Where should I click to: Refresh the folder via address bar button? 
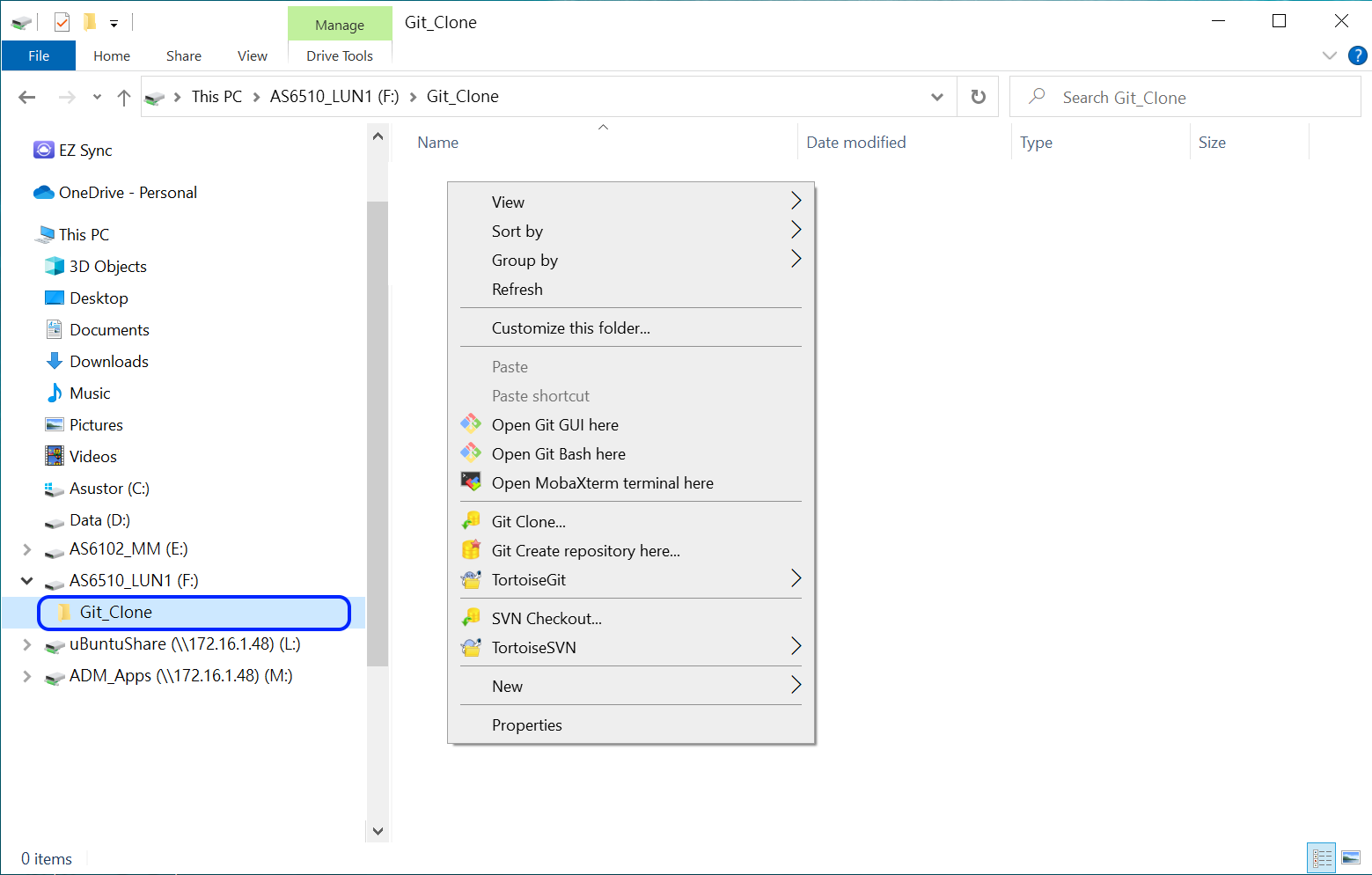click(978, 97)
